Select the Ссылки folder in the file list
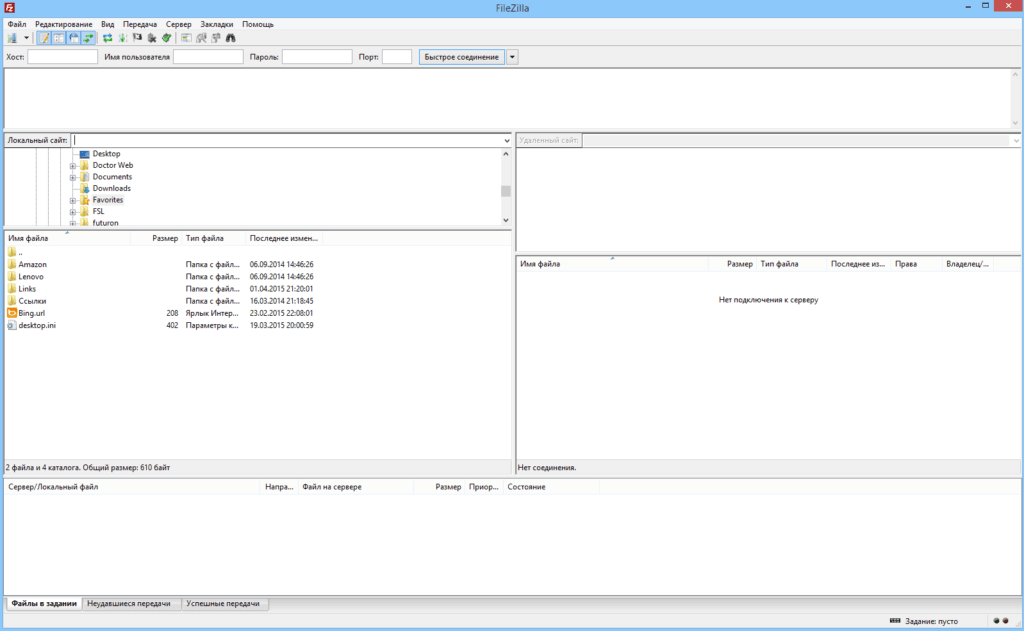Image resolution: width=1024 pixels, height=631 pixels. click(27, 301)
